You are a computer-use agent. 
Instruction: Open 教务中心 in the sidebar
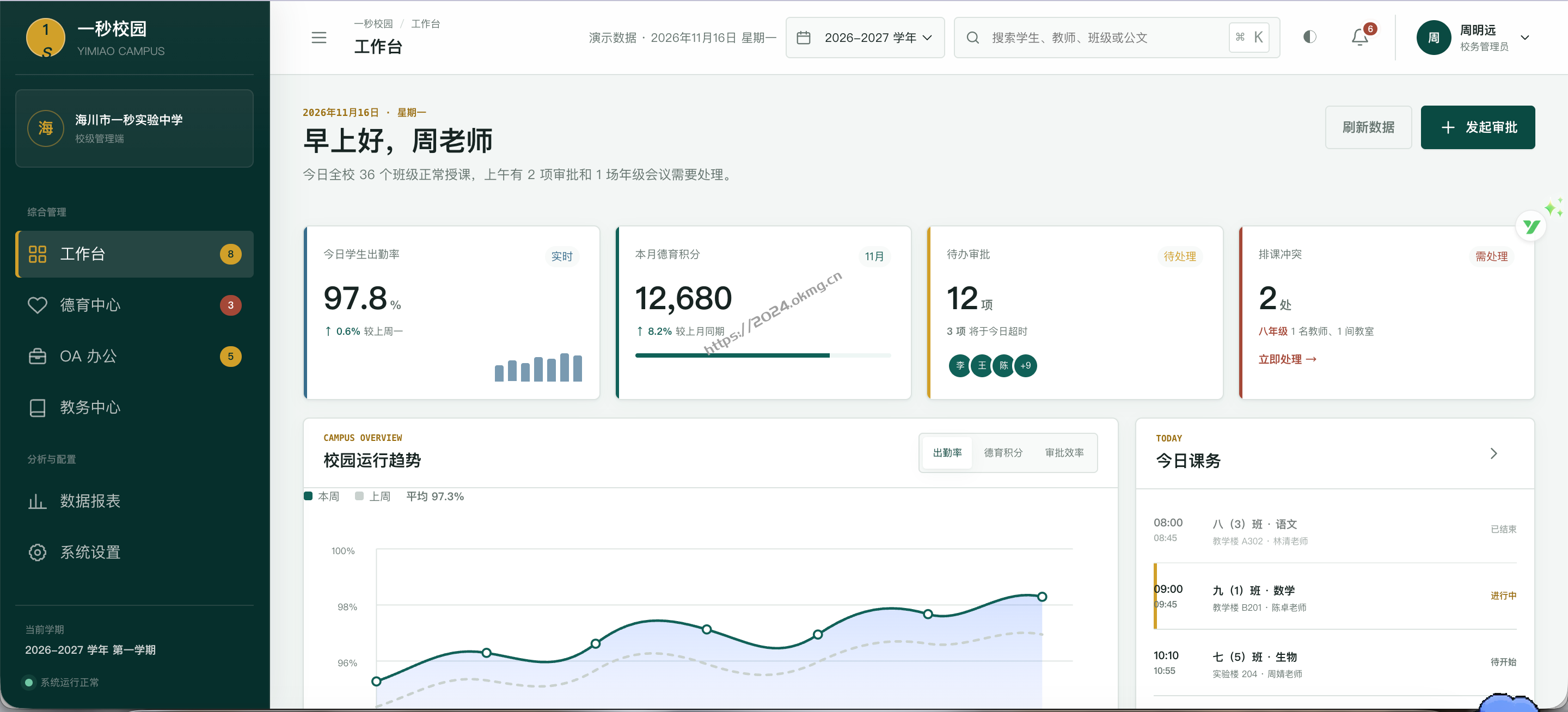tap(134, 407)
